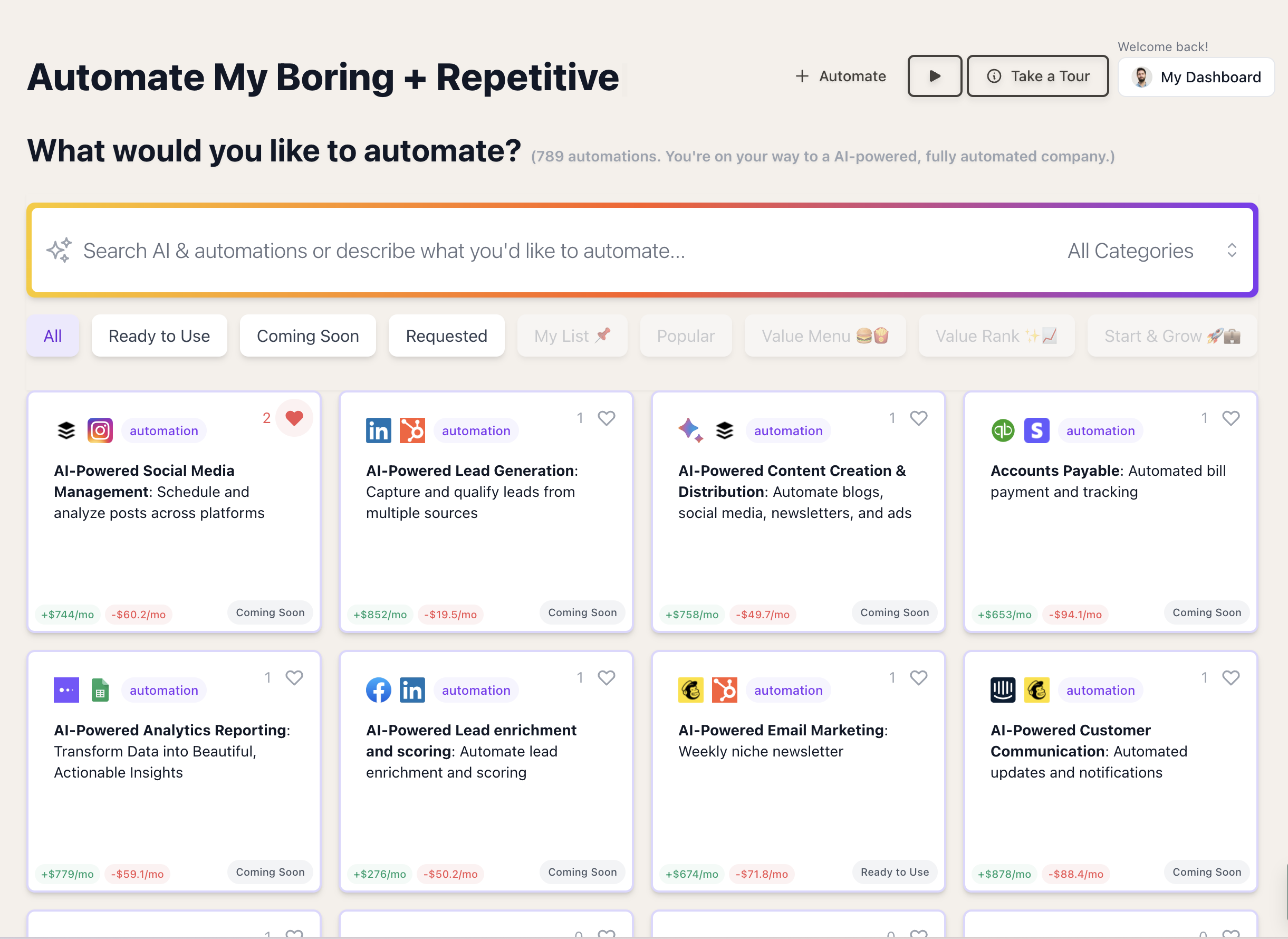This screenshot has height=939, width=1288.
Task: Switch to the Ready to Use tab
Action: coord(159,336)
